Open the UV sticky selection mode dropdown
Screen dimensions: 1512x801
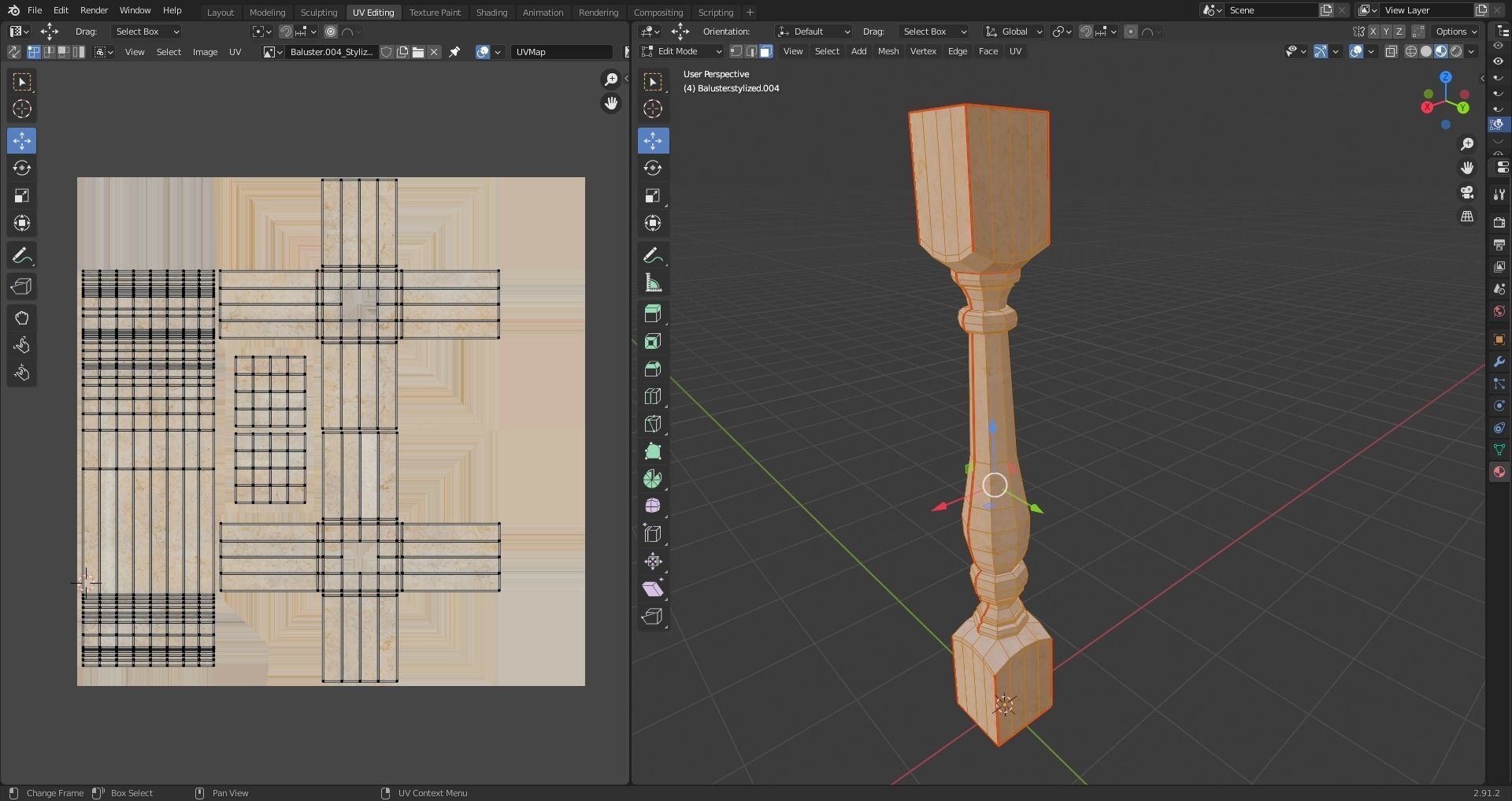coord(104,52)
